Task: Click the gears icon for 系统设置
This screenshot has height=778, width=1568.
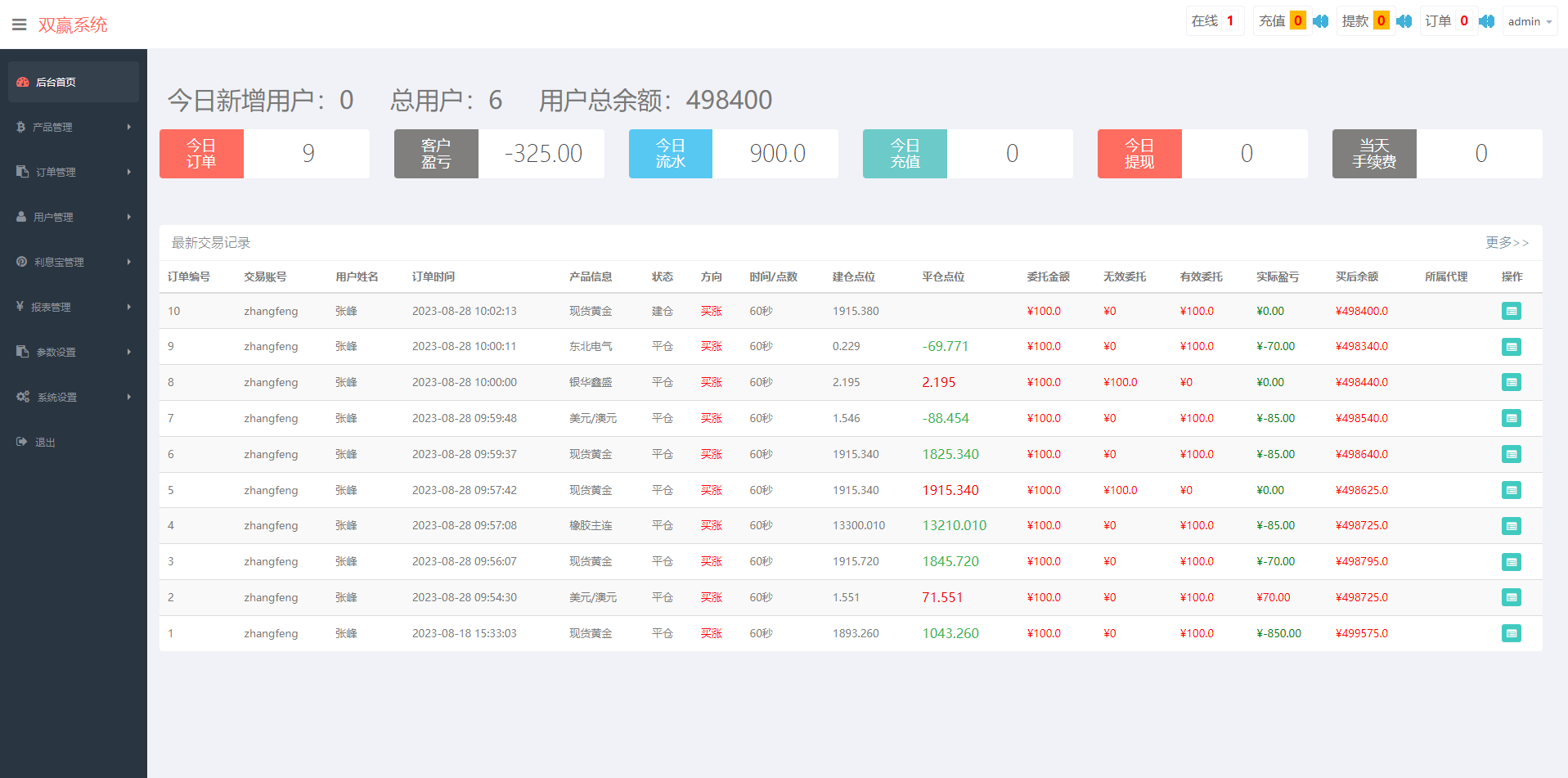Action: [23, 397]
